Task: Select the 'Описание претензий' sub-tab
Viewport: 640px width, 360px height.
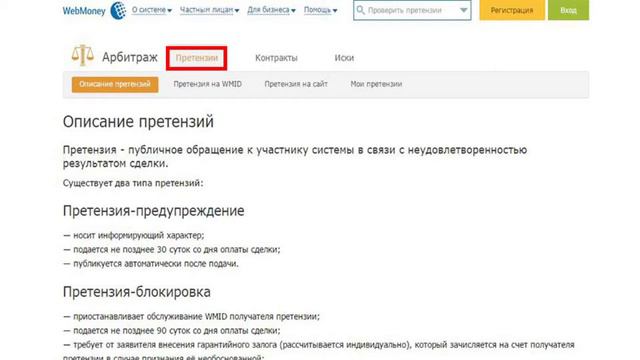Action: point(115,84)
